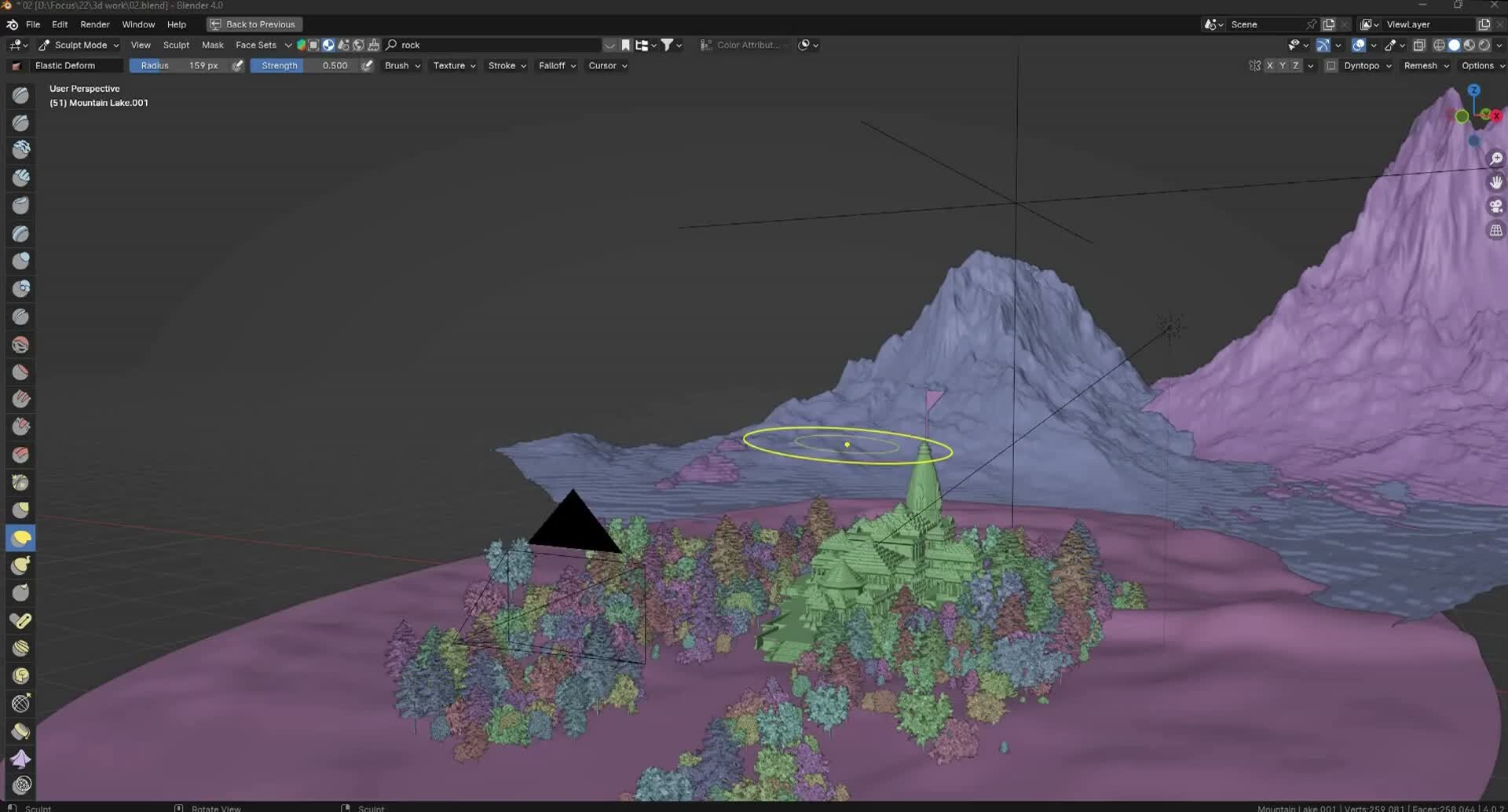
Task: Select the Grab brush
Action: [x=21, y=510]
